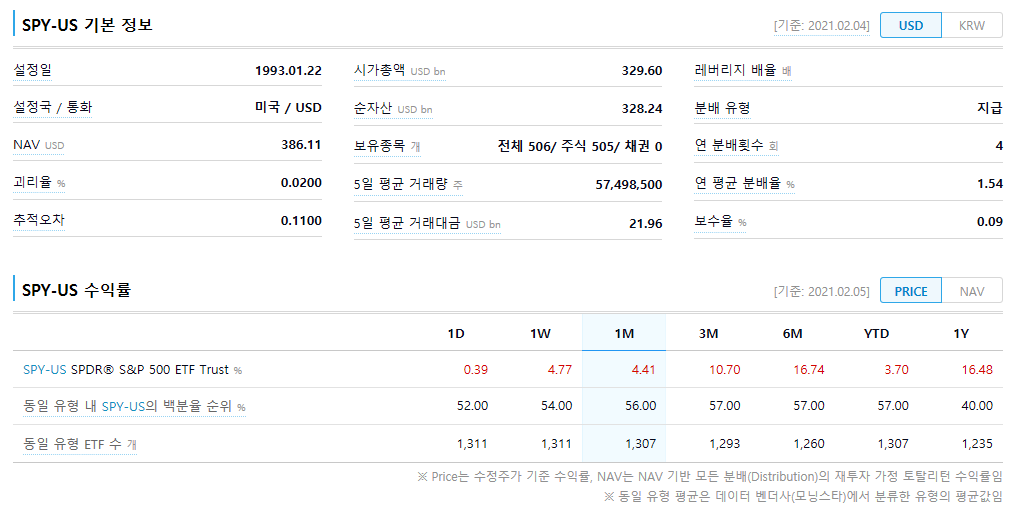The image size is (1014, 520).
Task: Click the holdings value 전체 506/ 주식 505/ 채권 0
Action: click(579, 147)
